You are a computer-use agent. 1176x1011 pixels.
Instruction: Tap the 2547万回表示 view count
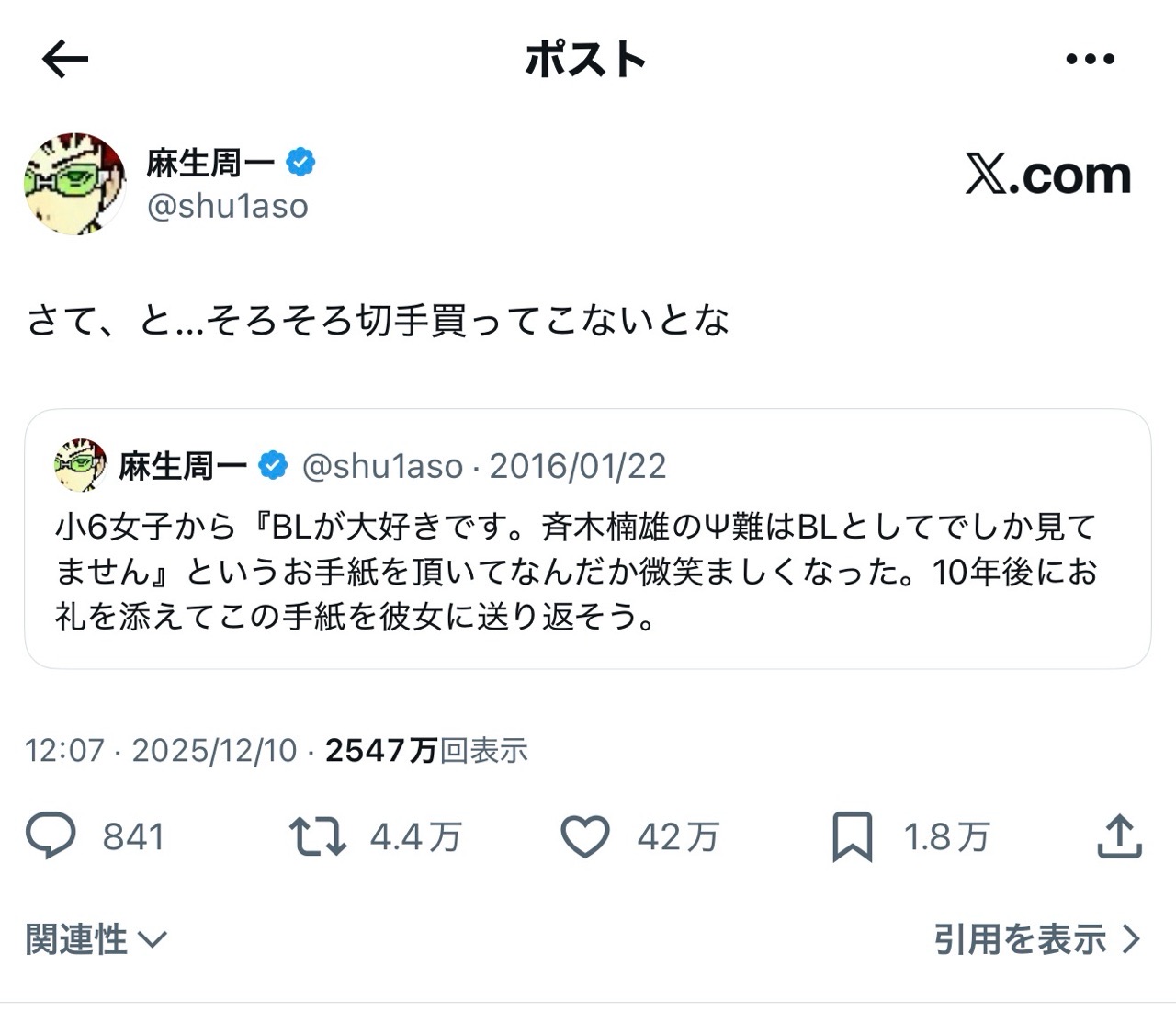426,750
